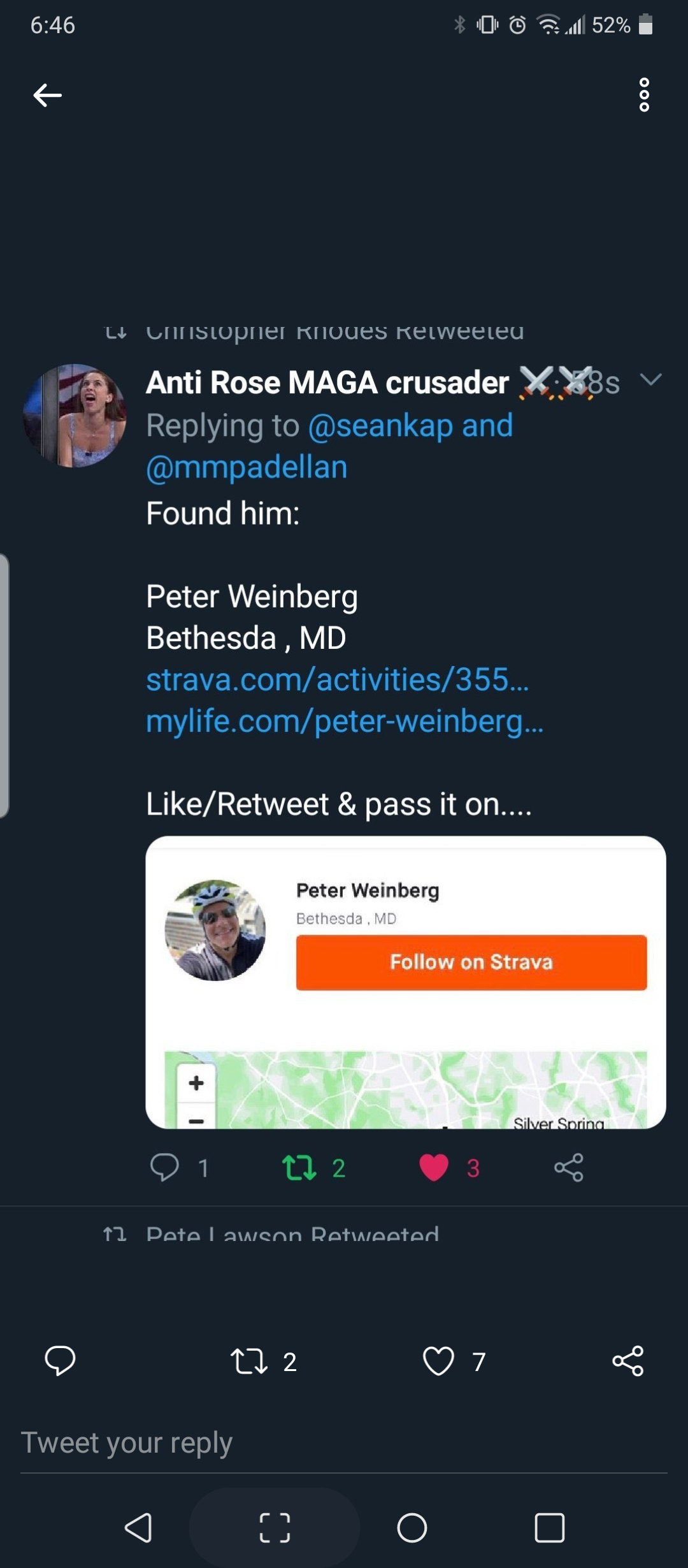The width and height of the screenshot is (688, 1568).
Task: Open the strava.com activities link
Action: [337, 679]
